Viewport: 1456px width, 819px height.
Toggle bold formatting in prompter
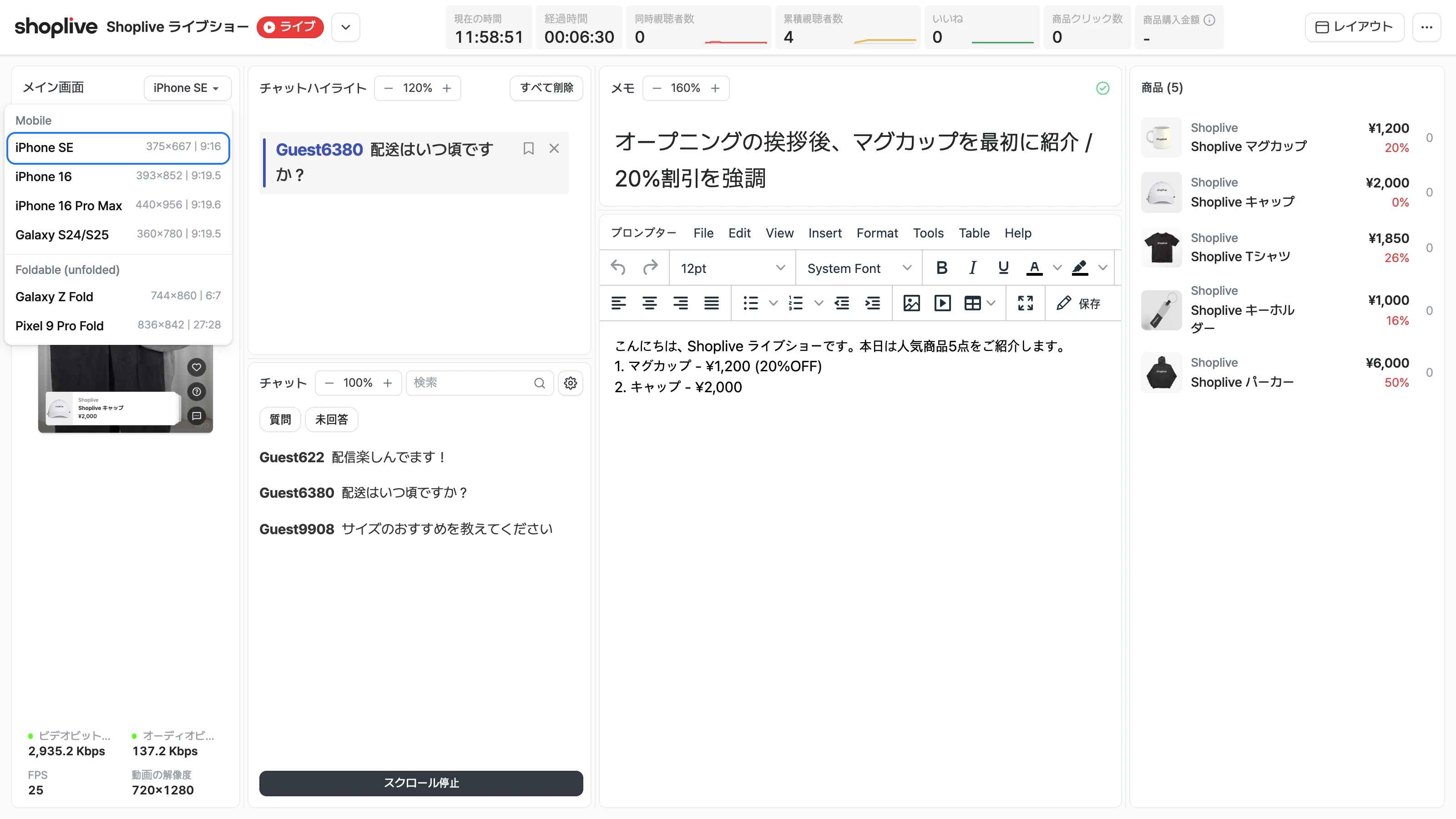(x=942, y=268)
